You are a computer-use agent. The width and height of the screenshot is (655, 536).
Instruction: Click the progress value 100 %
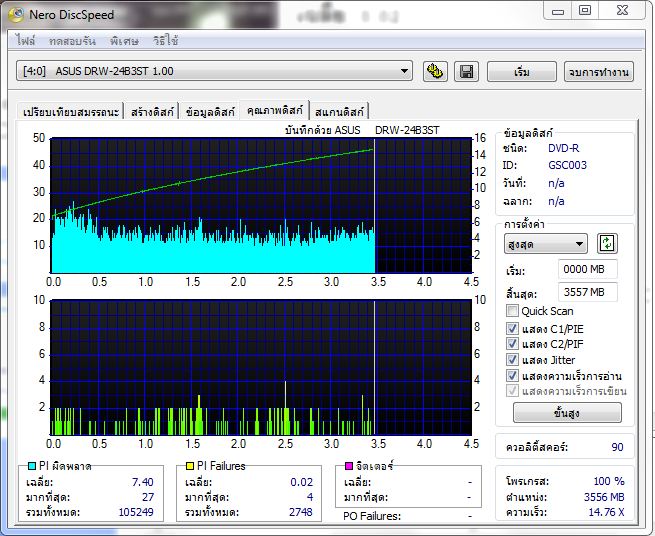609,481
